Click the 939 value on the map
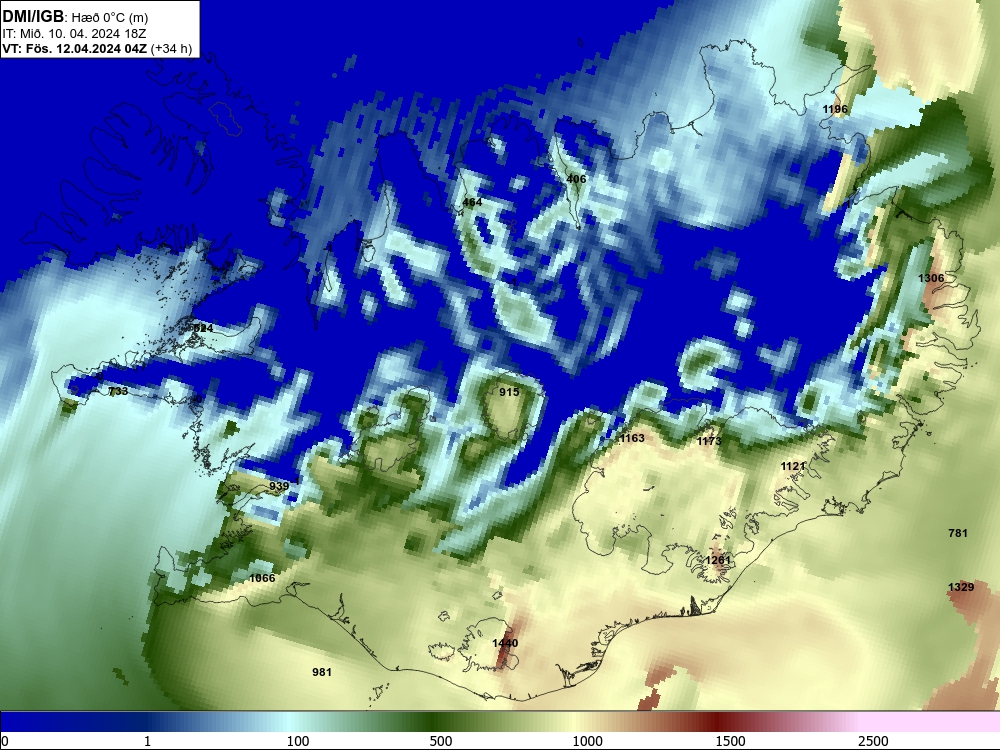This screenshot has width=1000, height=750. coord(279,486)
